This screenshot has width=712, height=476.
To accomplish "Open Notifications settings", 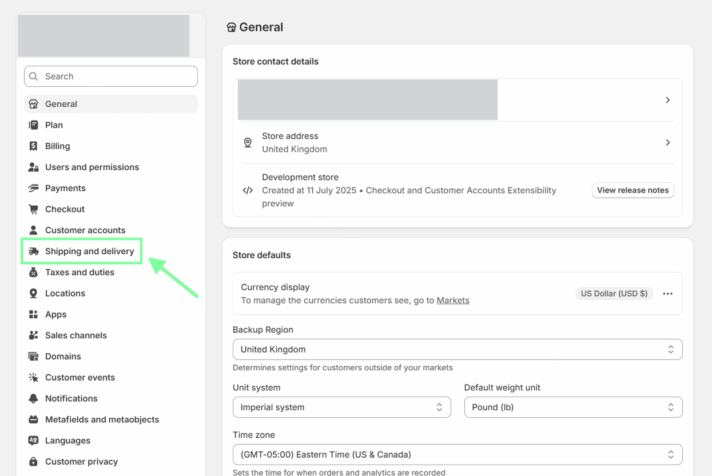I will coord(111,398).
